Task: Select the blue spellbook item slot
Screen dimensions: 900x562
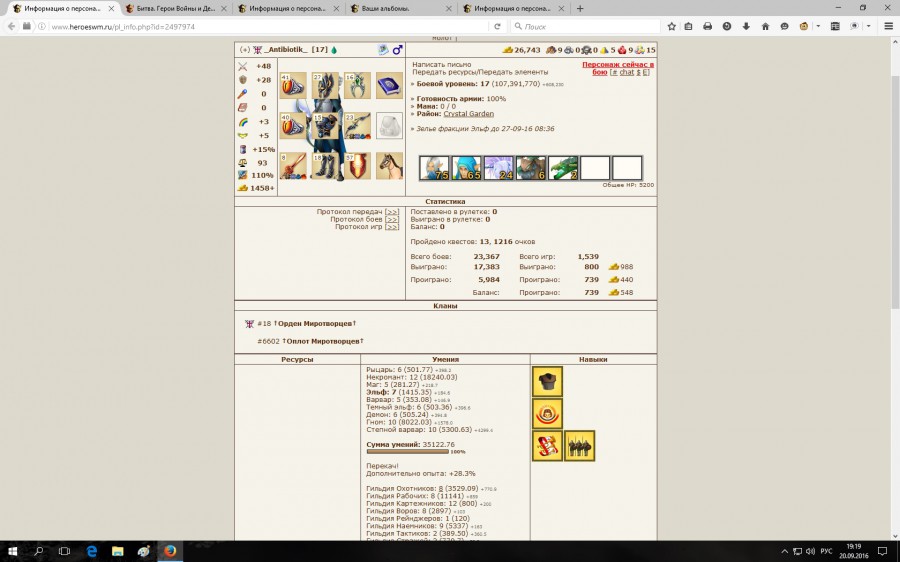Action: point(389,85)
